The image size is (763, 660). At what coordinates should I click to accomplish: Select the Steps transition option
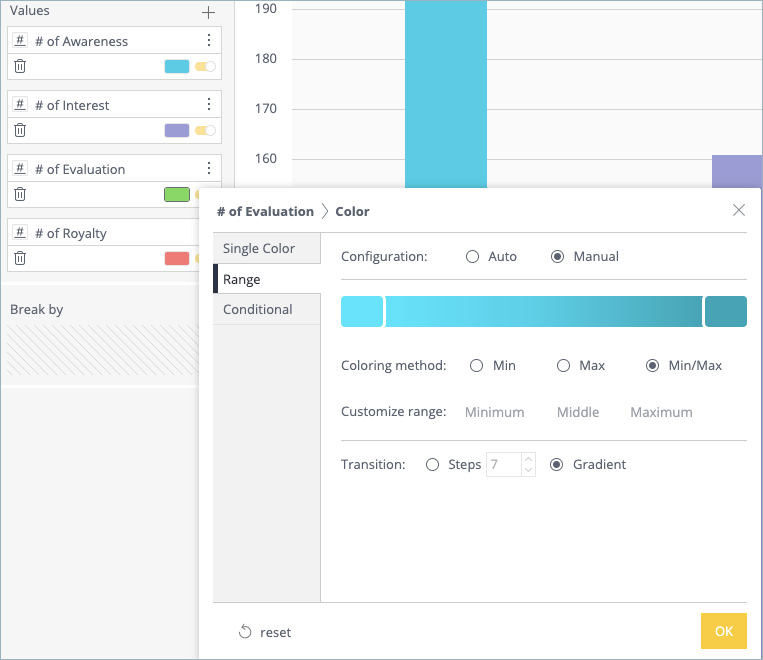point(433,465)
